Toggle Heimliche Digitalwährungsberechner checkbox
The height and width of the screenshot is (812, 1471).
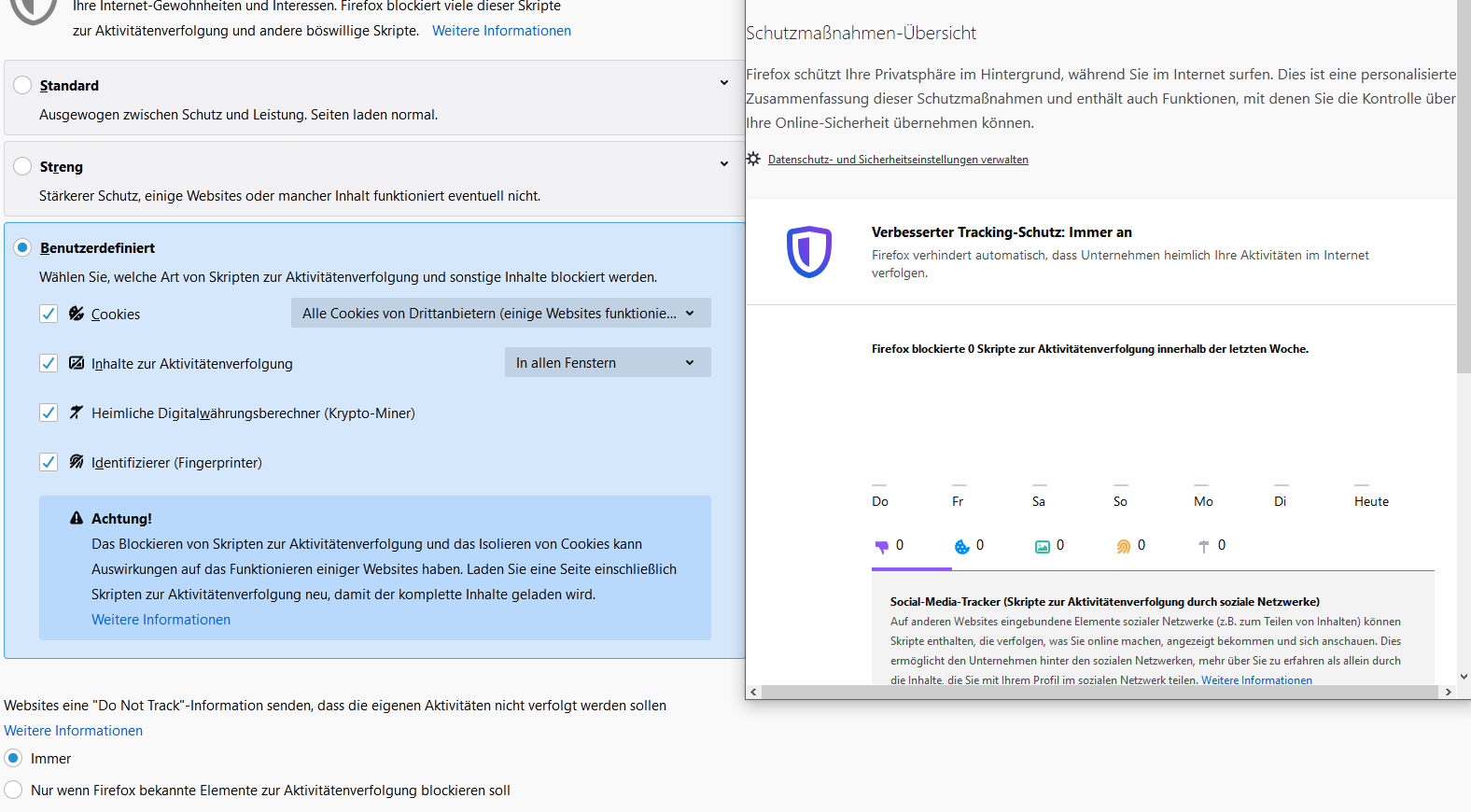click(x=49, y=413)
